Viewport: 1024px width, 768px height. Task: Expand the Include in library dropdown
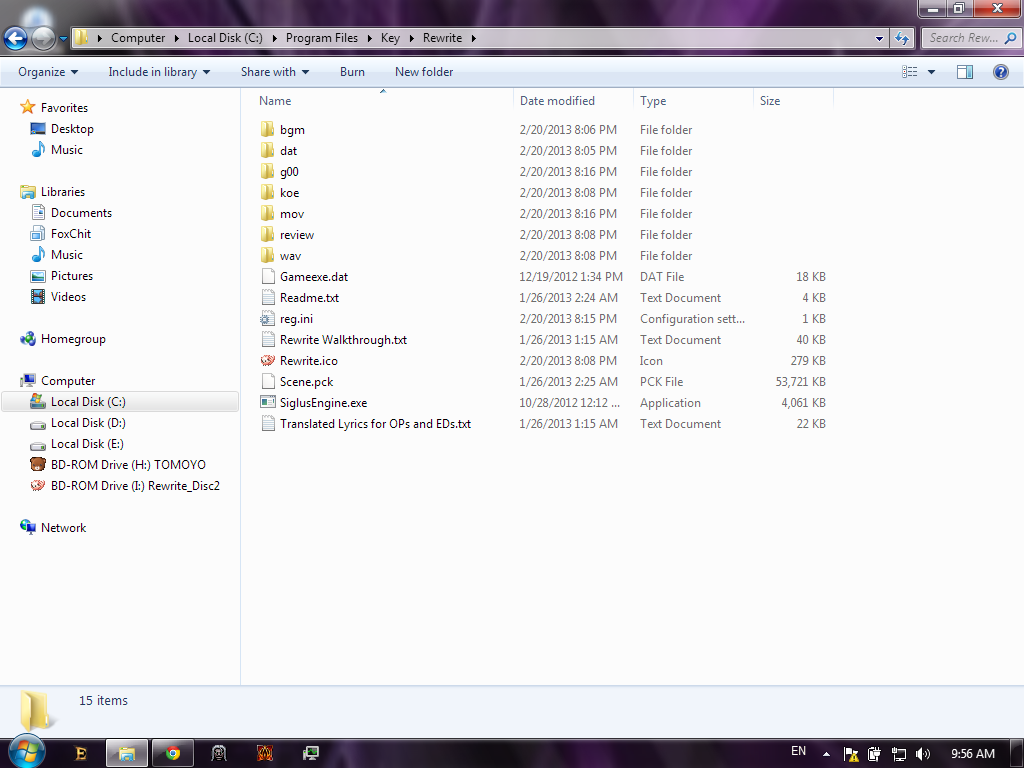coord(159,72)
